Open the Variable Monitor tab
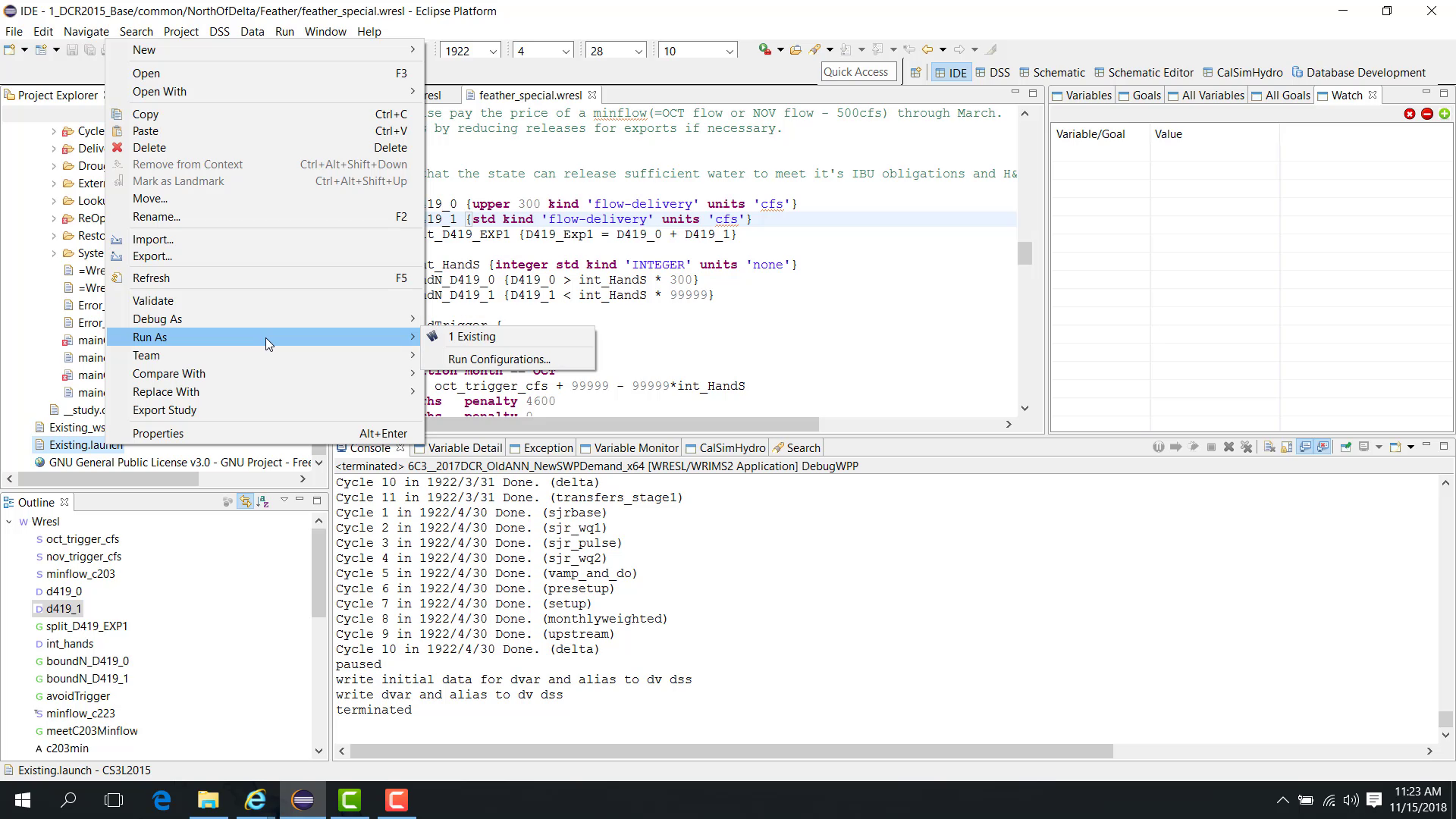This screenshot has width=1456, height=819. (x=629, y=448)
